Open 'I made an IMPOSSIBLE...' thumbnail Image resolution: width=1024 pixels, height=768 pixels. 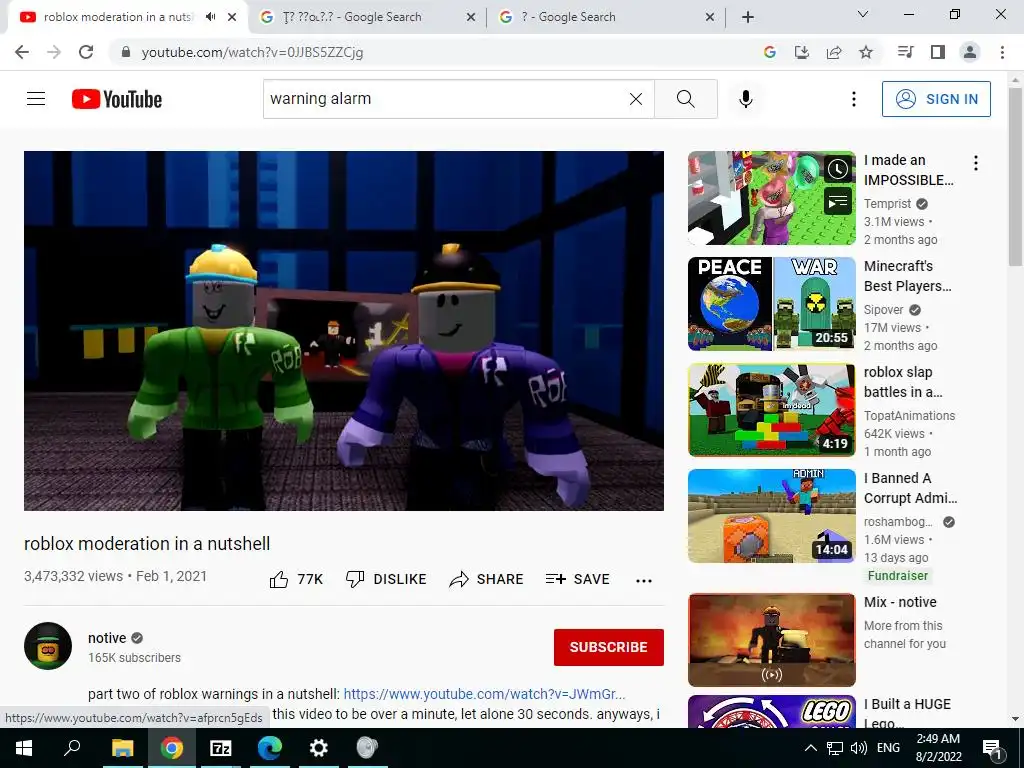[x=771, y=198]
